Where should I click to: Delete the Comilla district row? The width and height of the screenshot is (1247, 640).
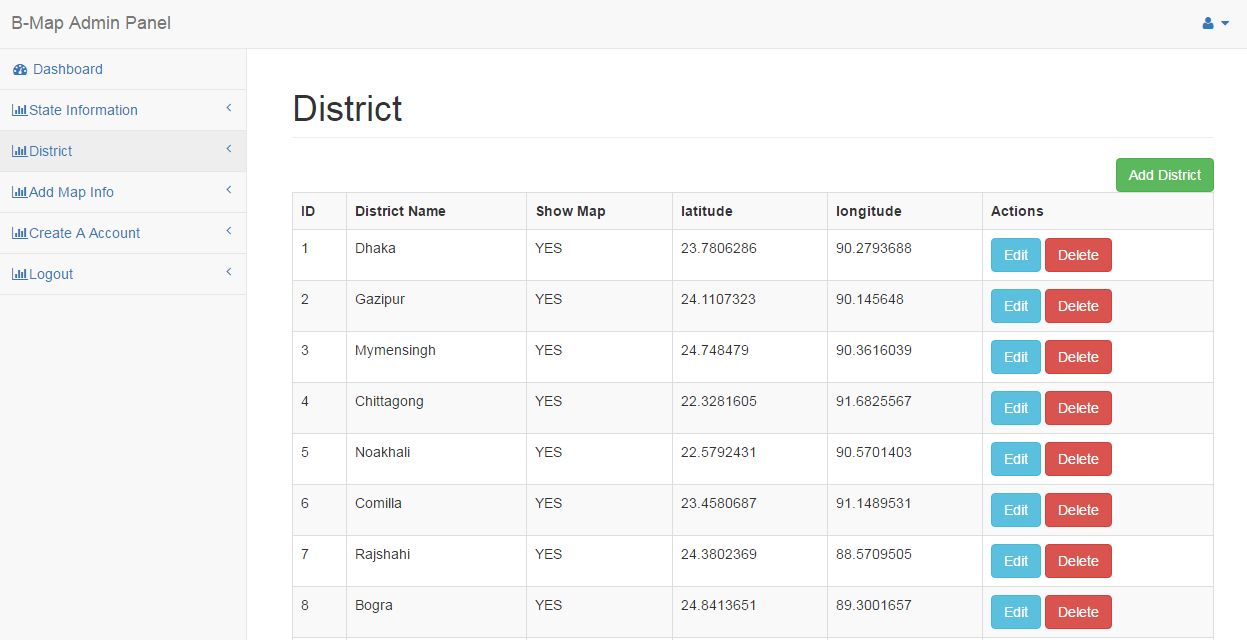pos(1078,510)
